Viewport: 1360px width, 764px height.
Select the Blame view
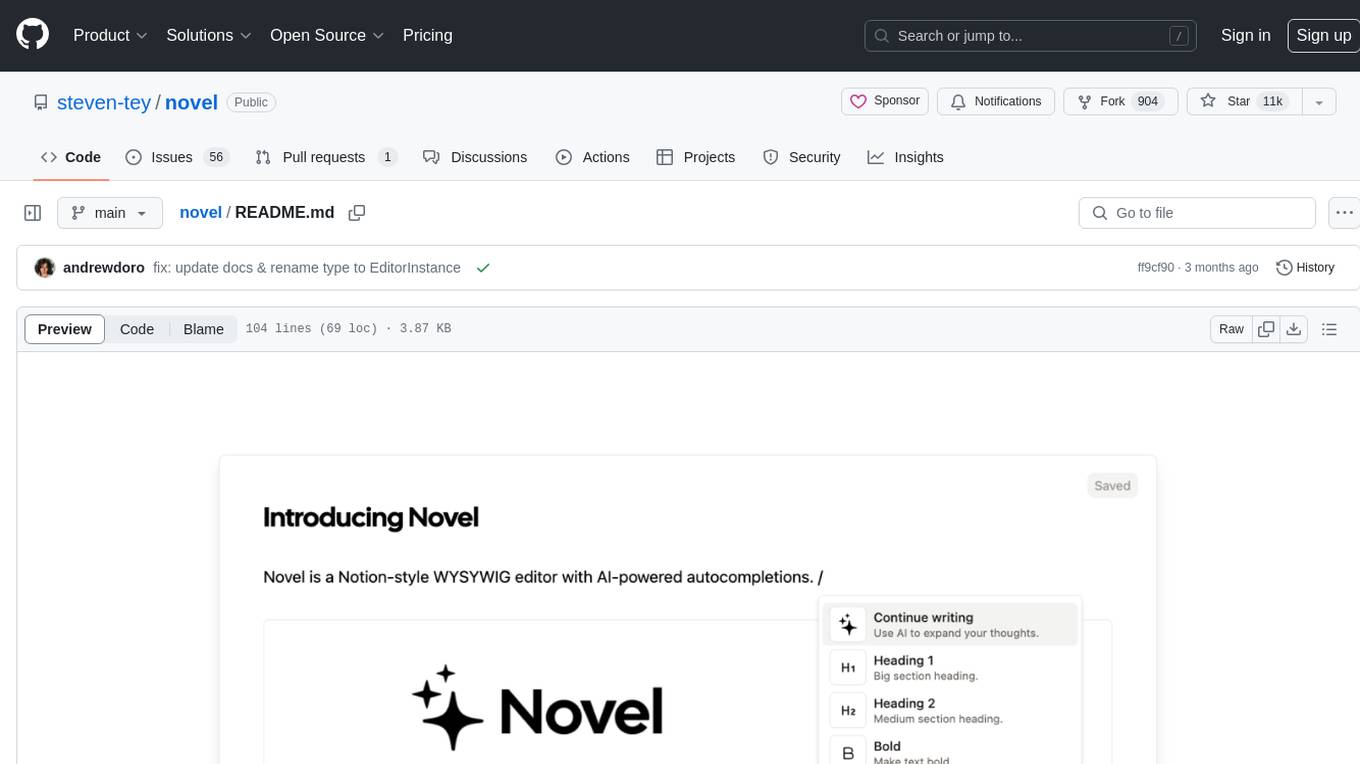coord(203,329)
